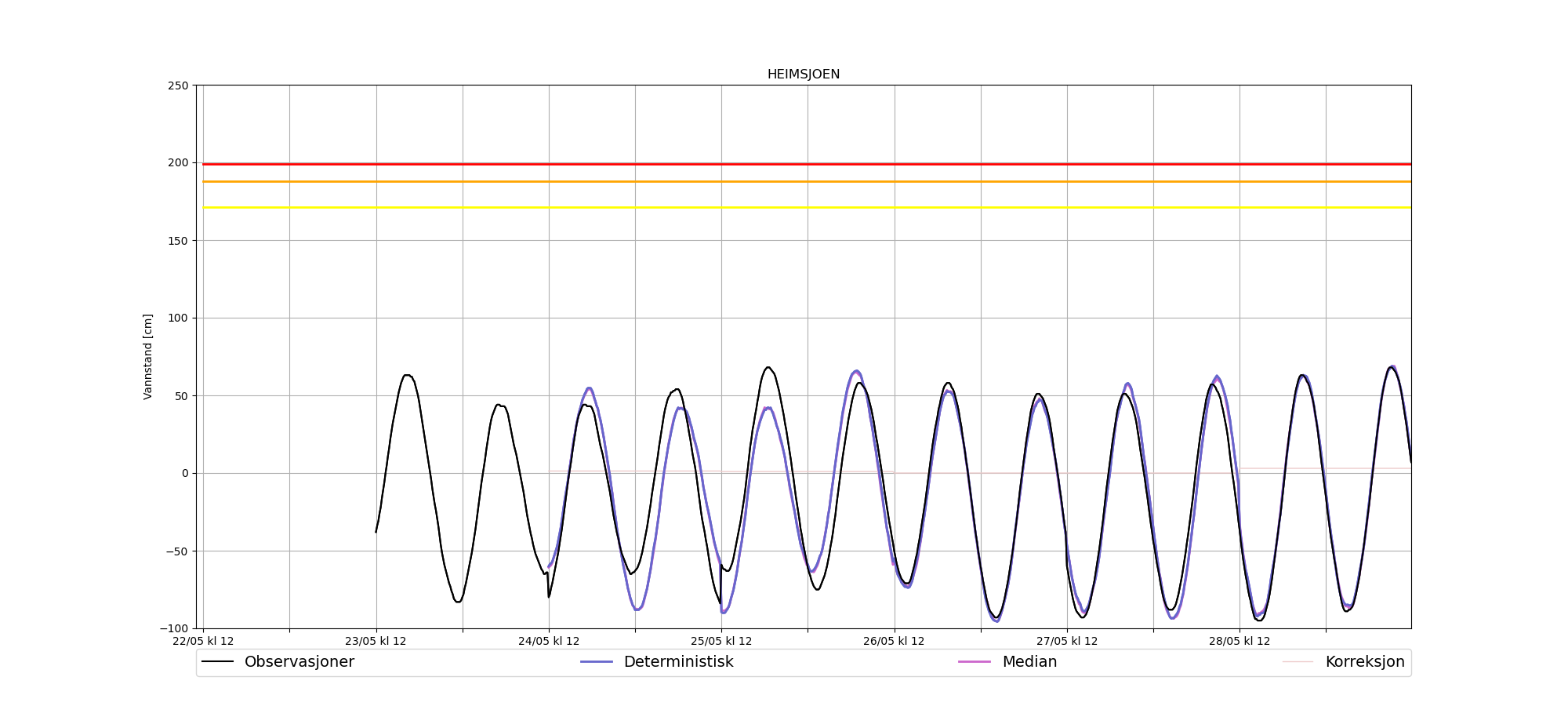Click the Vannstand [cm] axis label
The height and width of the screenshot is (706, 1568).
148,357
